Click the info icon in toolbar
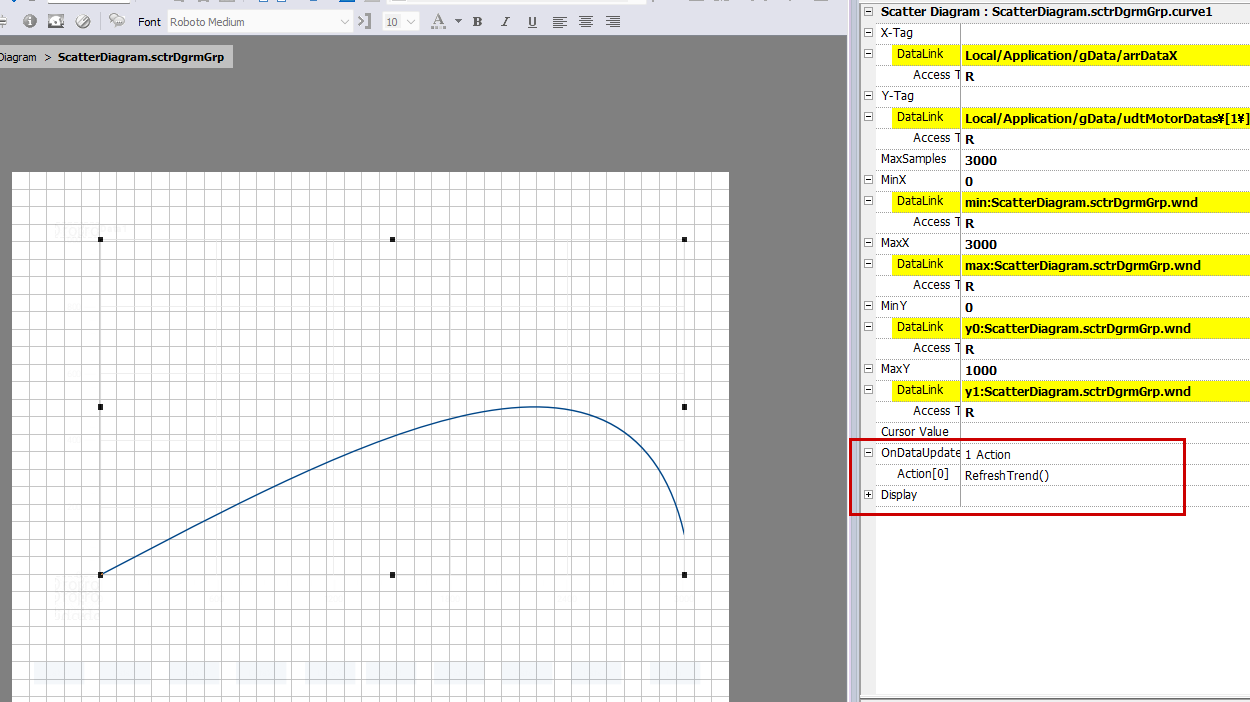 (30, 21)
